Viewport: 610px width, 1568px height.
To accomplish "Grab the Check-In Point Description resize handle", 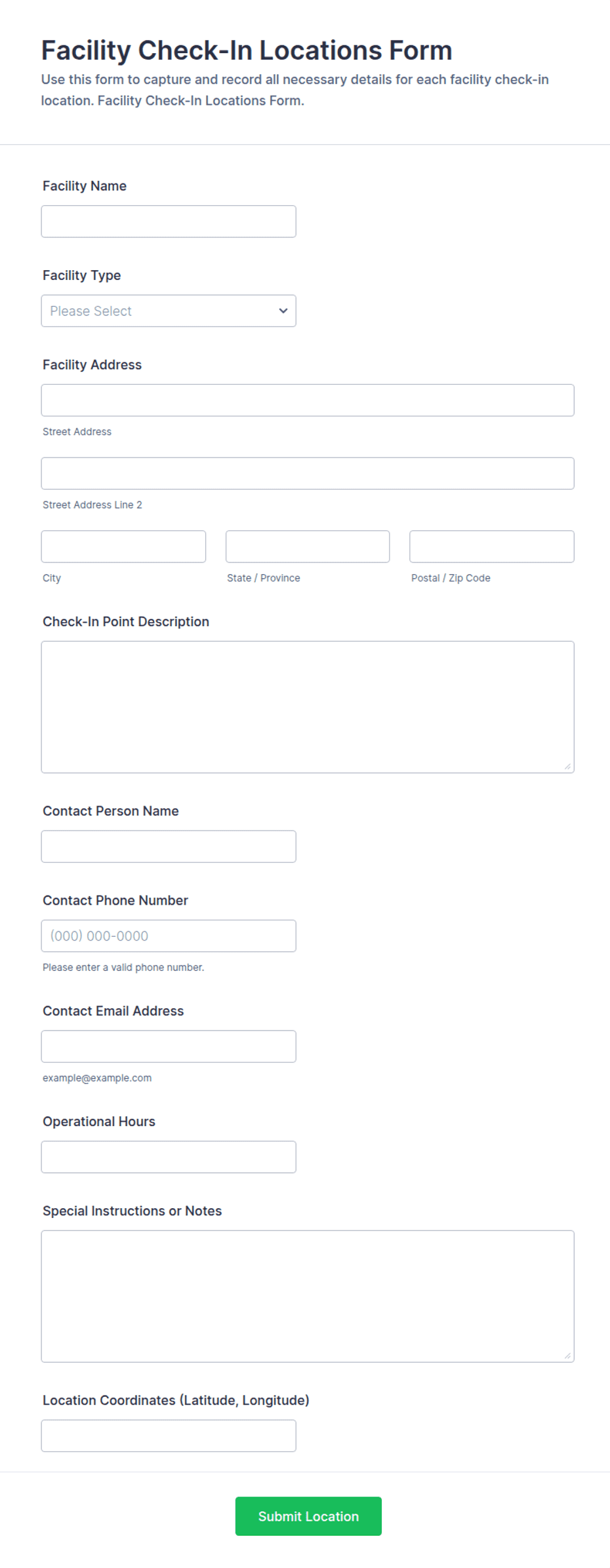I will [567, 766].
